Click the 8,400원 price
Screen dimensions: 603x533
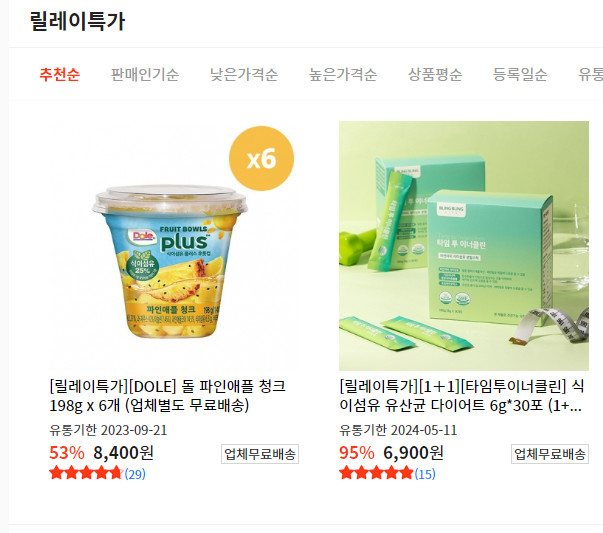(x=123, y=453)
